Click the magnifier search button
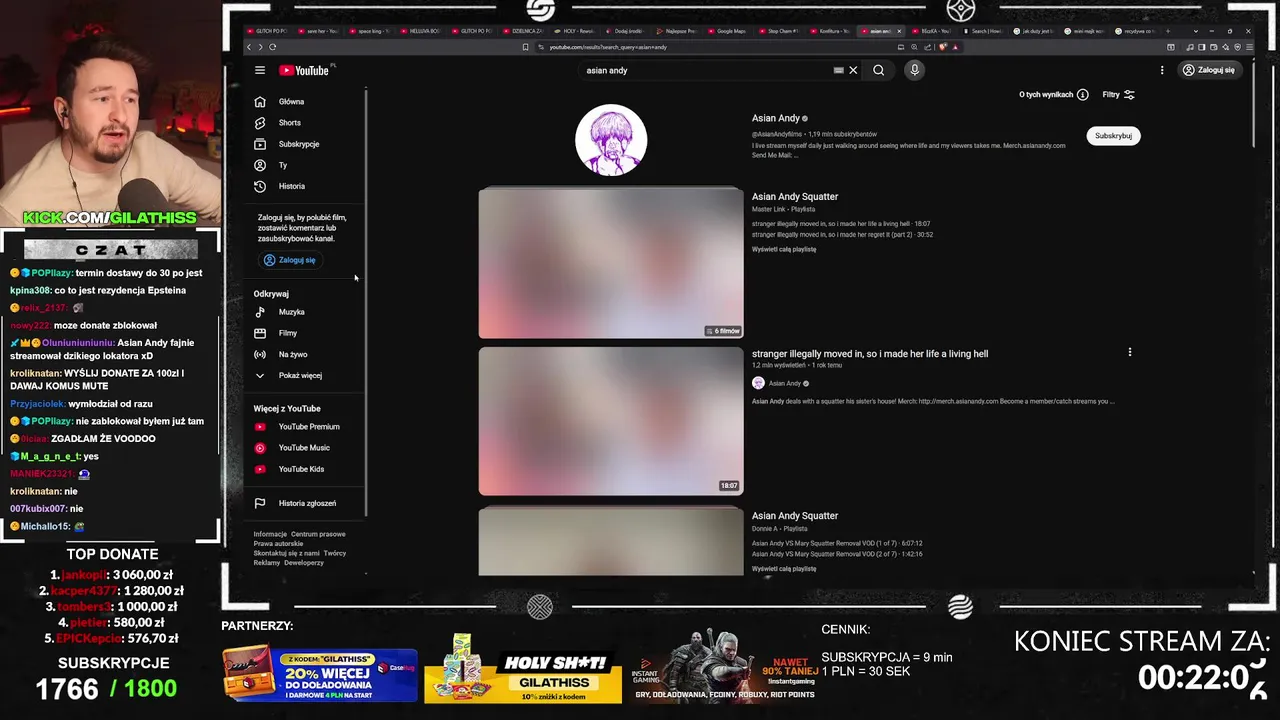This screenshot has height=720, width=1280. click(879, 70)
